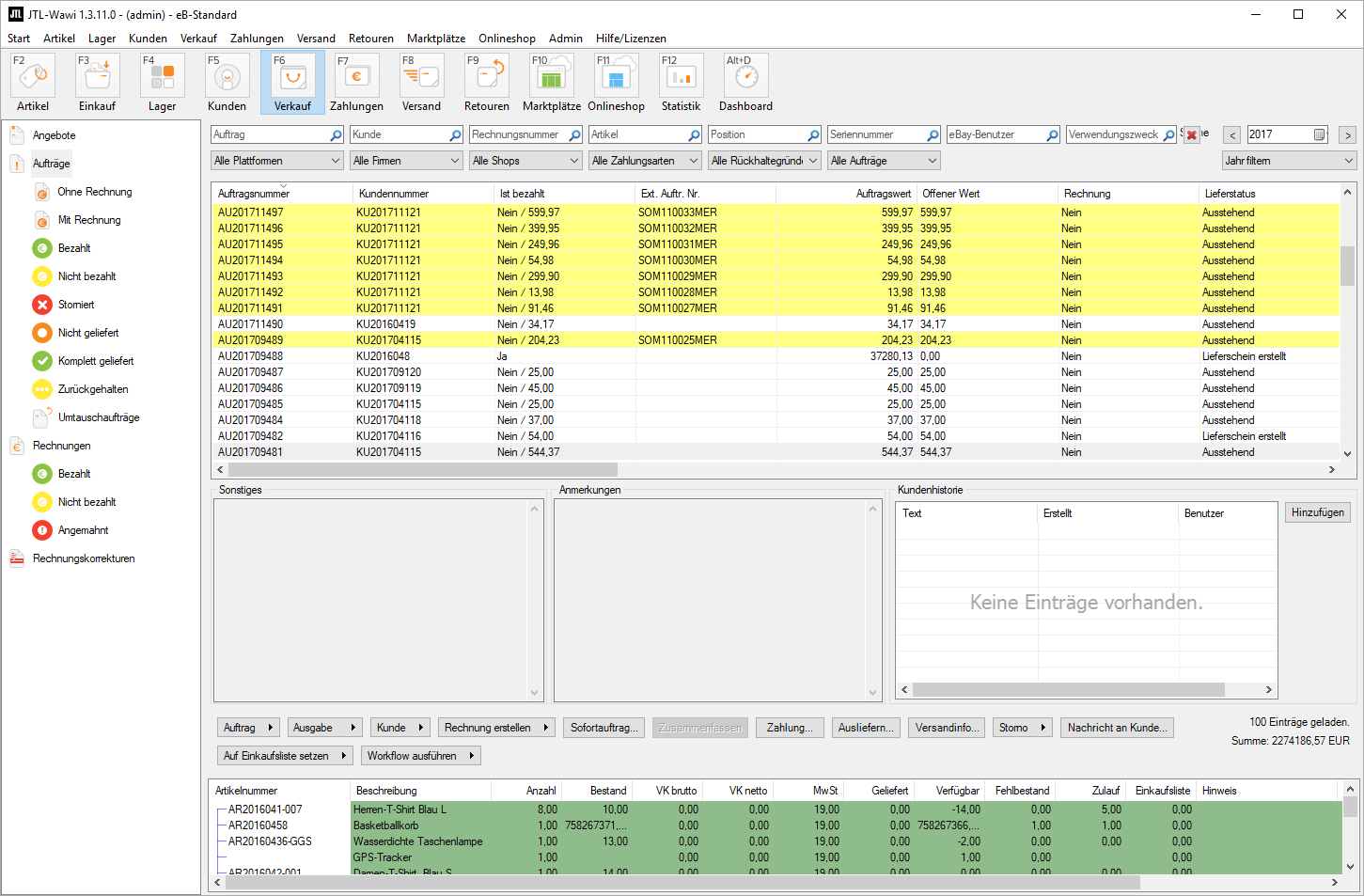Open the Marktplätze menu
The height and width of the screenshot is (896, 1364).
pyautogui.click(x=436, y=39)
